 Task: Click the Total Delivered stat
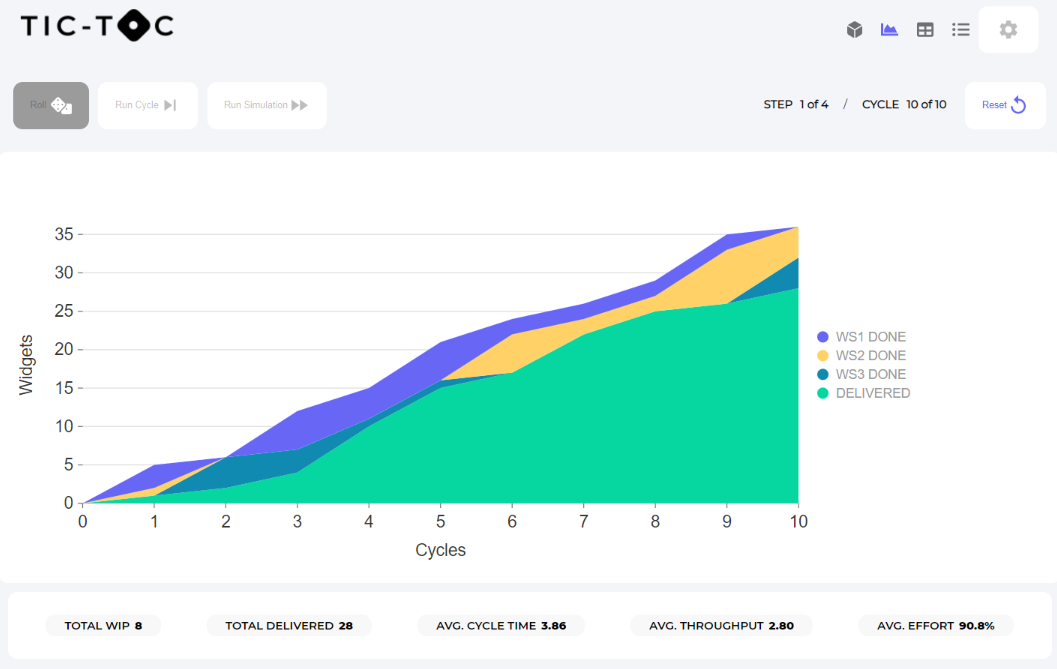tap(289, 626)
